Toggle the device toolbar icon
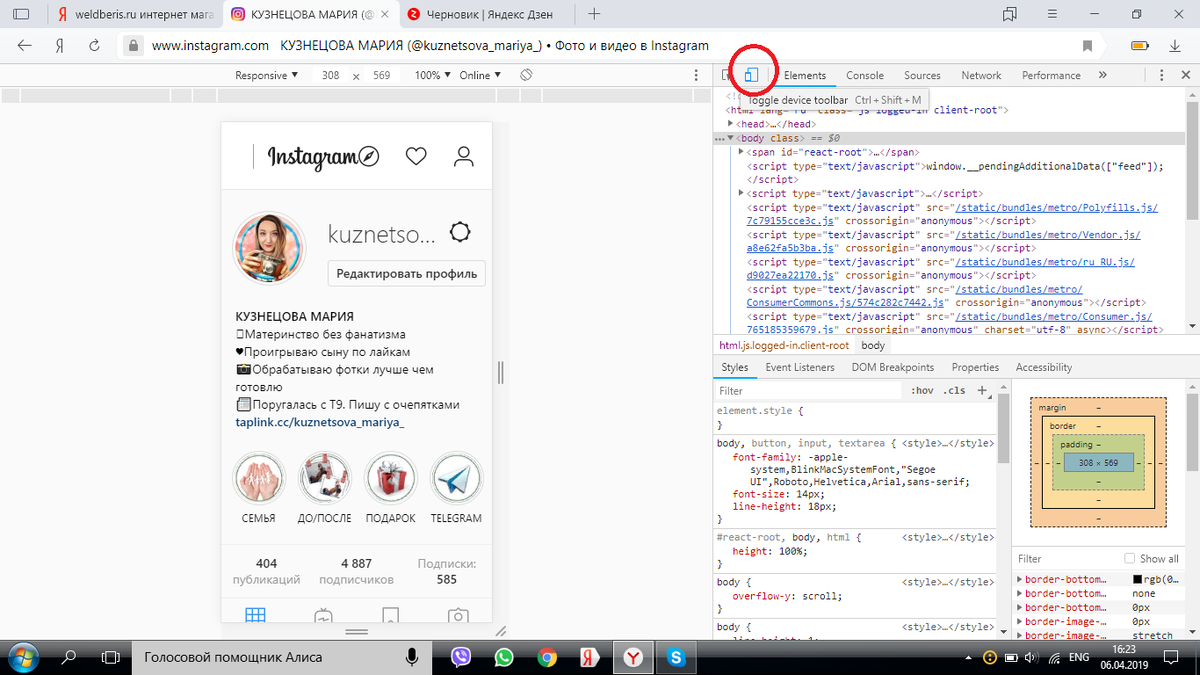 (751, 75)
